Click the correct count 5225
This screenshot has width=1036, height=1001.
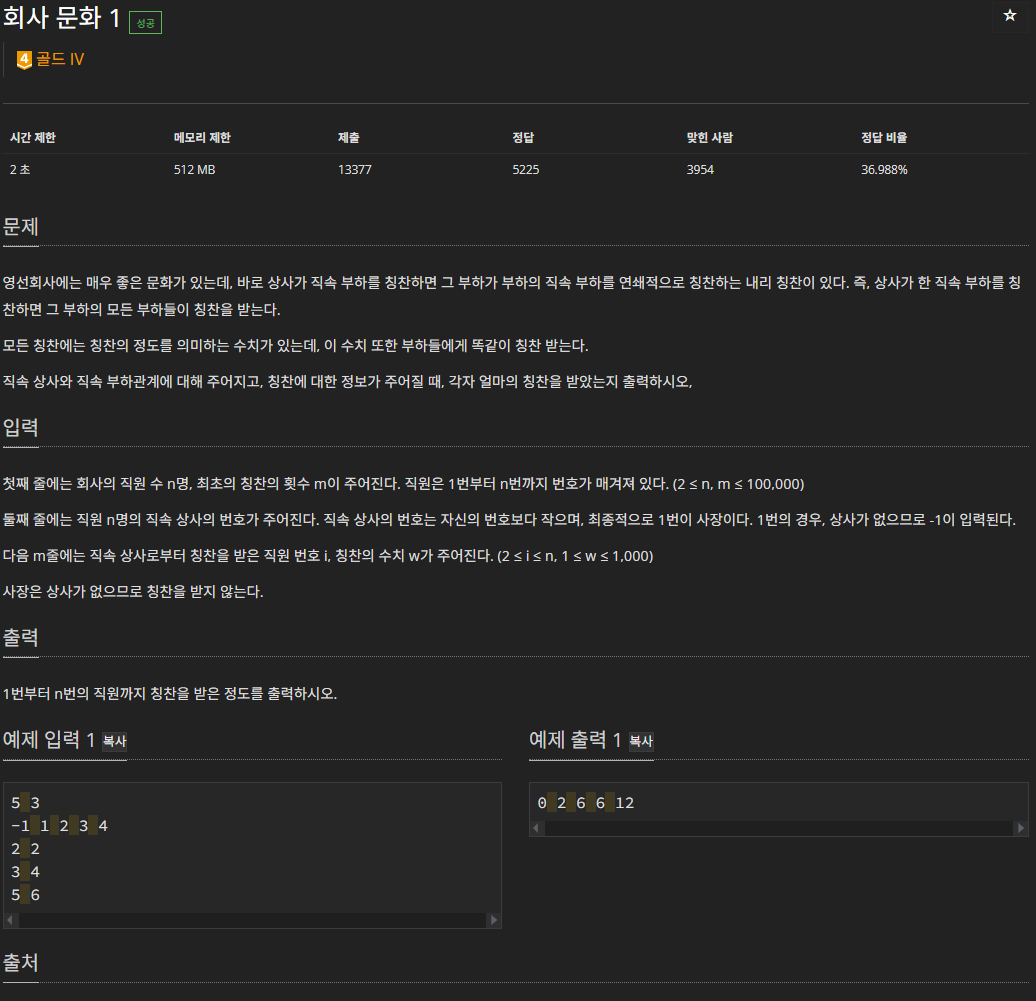coord(526,170)
